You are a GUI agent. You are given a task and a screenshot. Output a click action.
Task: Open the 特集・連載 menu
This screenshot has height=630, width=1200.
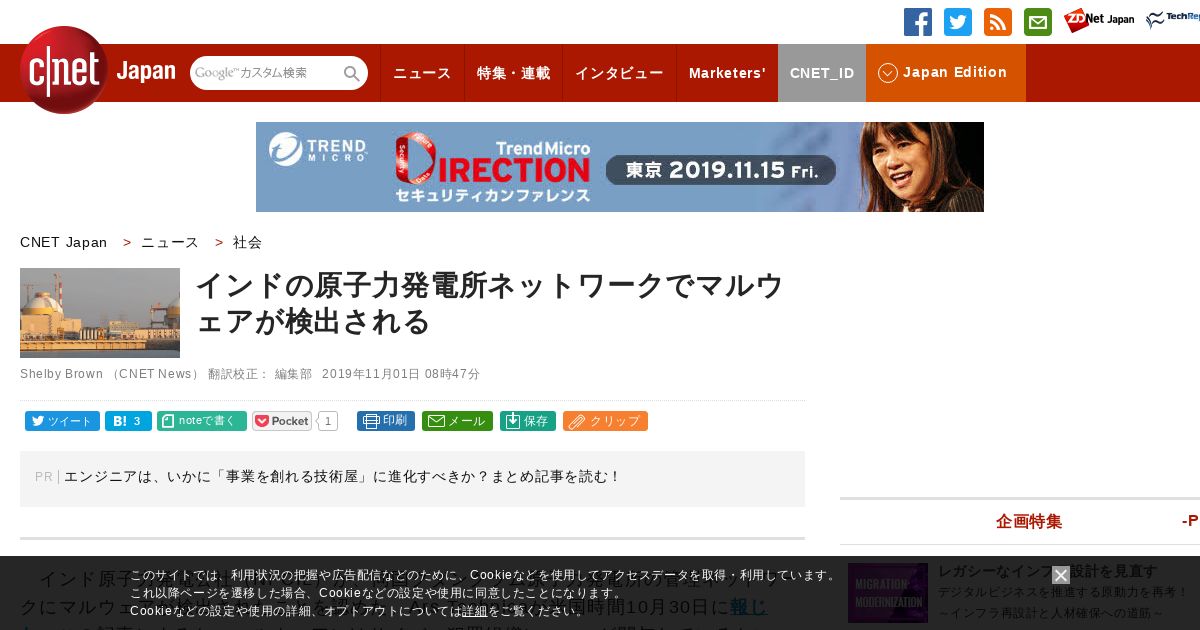[x=513, y=73]
